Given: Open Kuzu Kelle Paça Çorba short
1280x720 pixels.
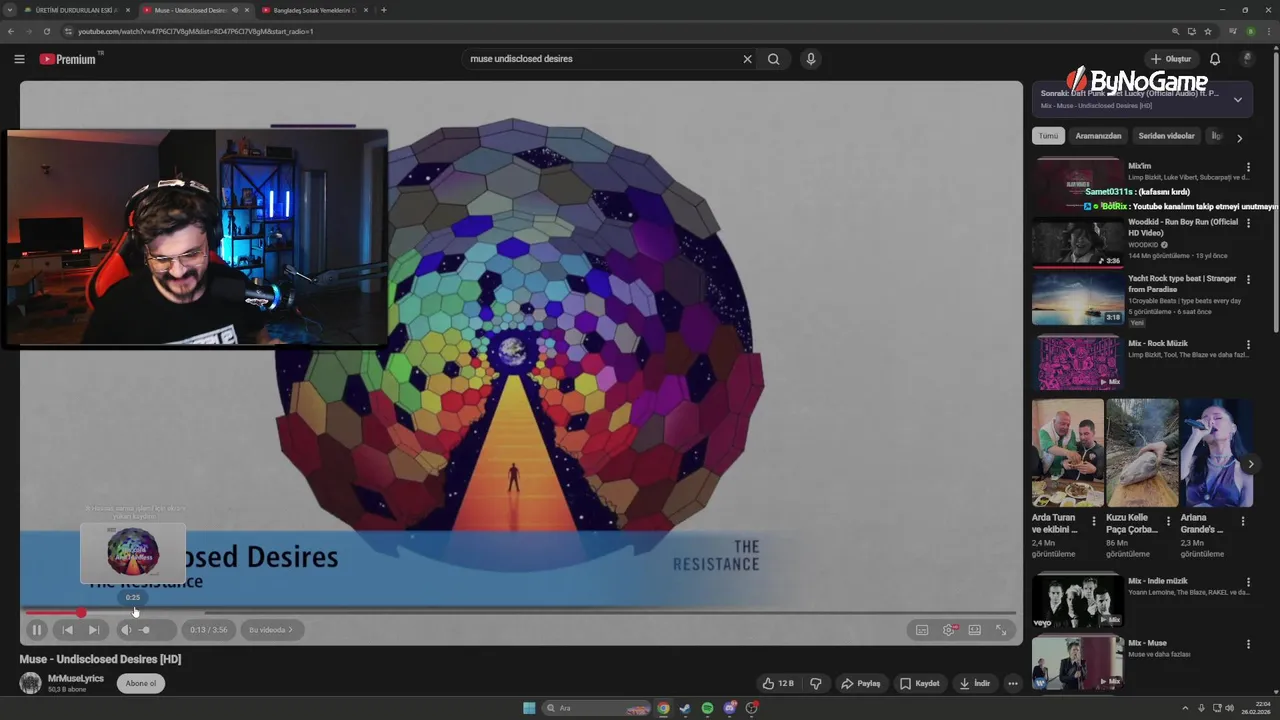Looking at the screenshot, I should coord(1142,453).
